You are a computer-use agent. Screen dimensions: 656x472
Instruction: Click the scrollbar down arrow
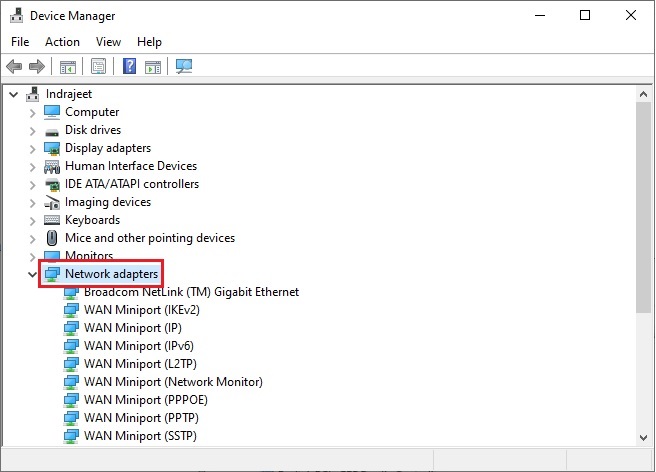pyautogui.click(x=643, y=438)
